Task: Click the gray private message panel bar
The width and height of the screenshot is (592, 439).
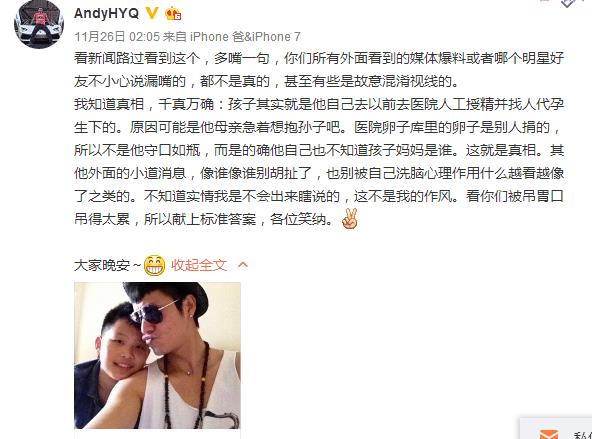Action: 555,428
